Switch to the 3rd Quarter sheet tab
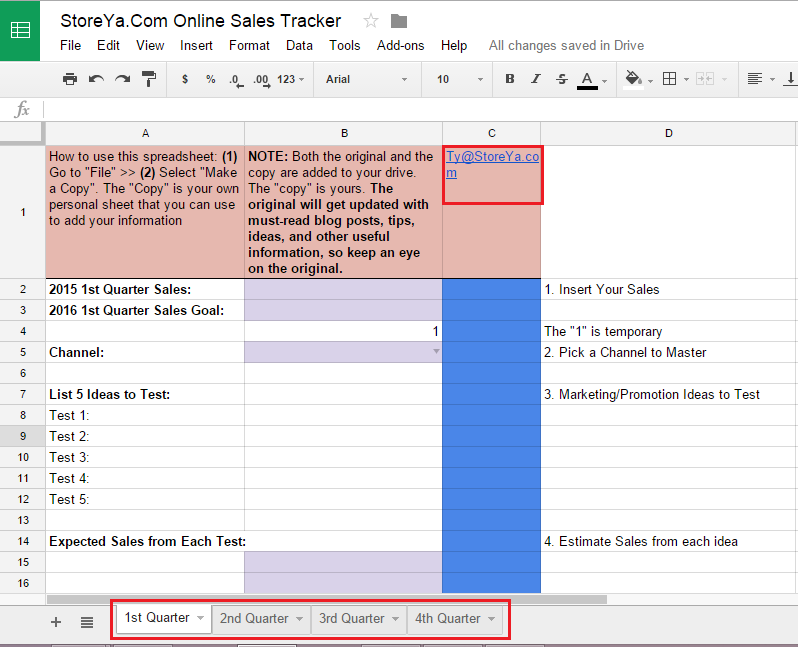 (x=352, y=619)
